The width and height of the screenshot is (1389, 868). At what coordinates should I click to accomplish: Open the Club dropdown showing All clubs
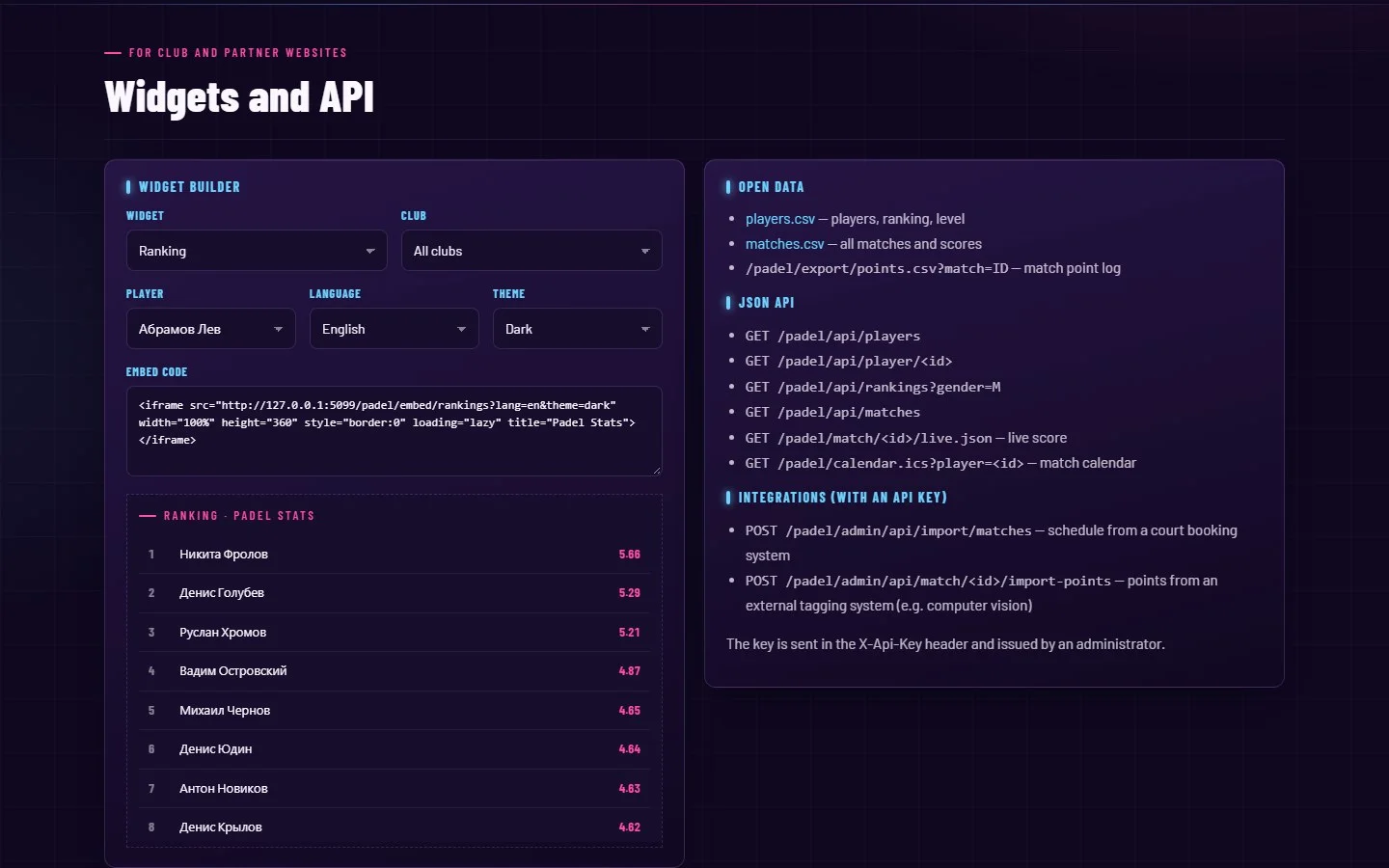531,251
